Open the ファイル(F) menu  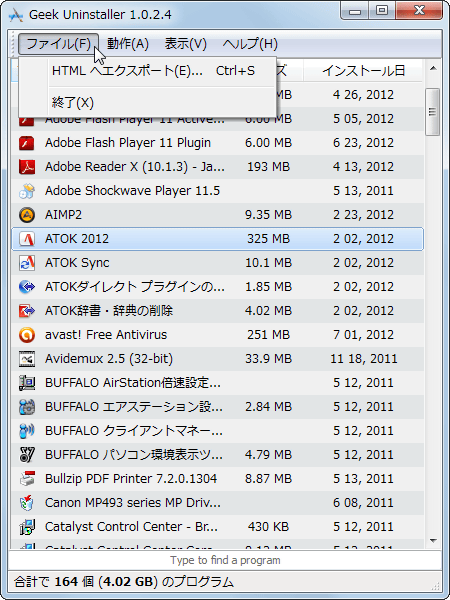(x=59, y=44)
